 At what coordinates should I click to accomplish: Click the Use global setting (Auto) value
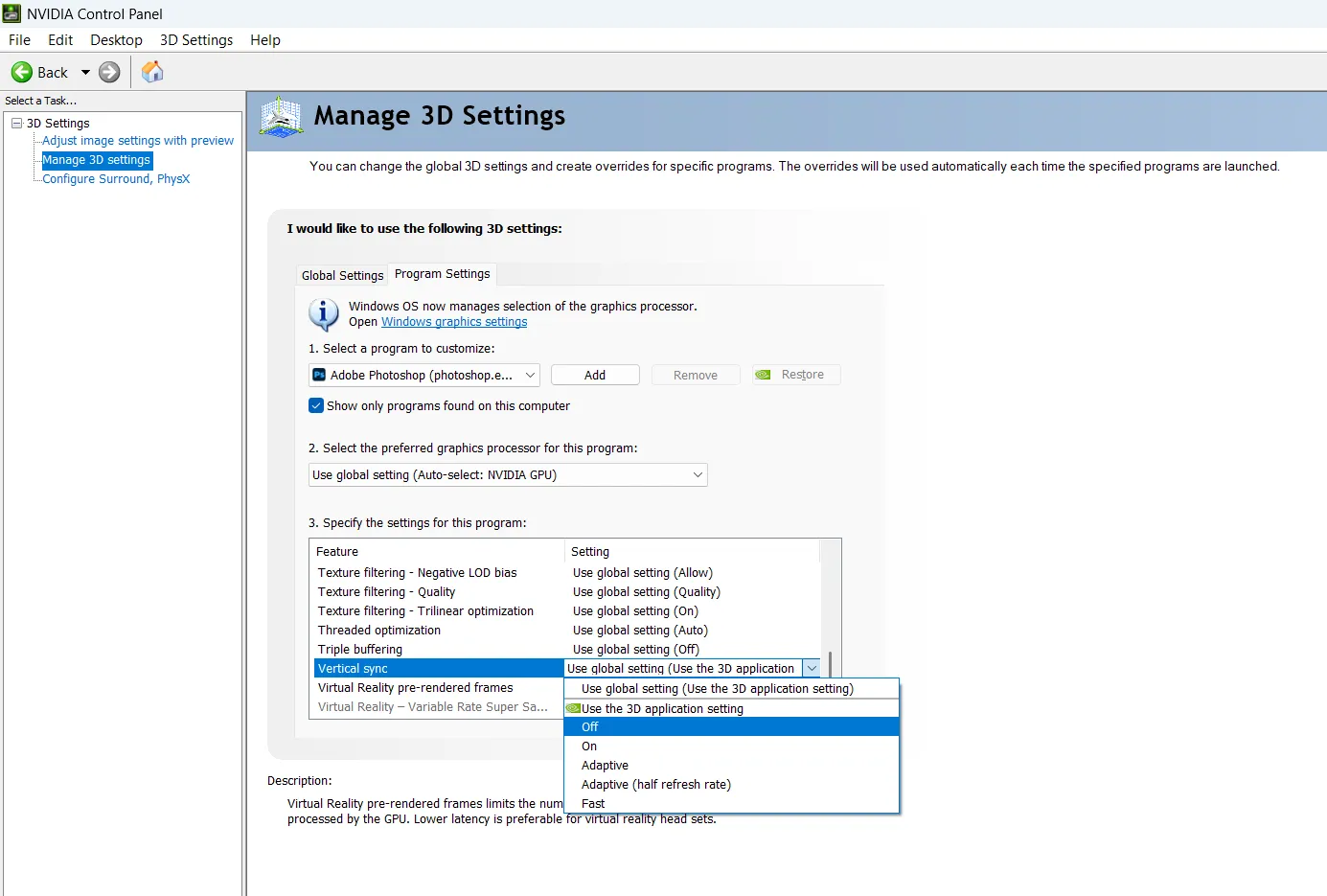pos(640,630)
